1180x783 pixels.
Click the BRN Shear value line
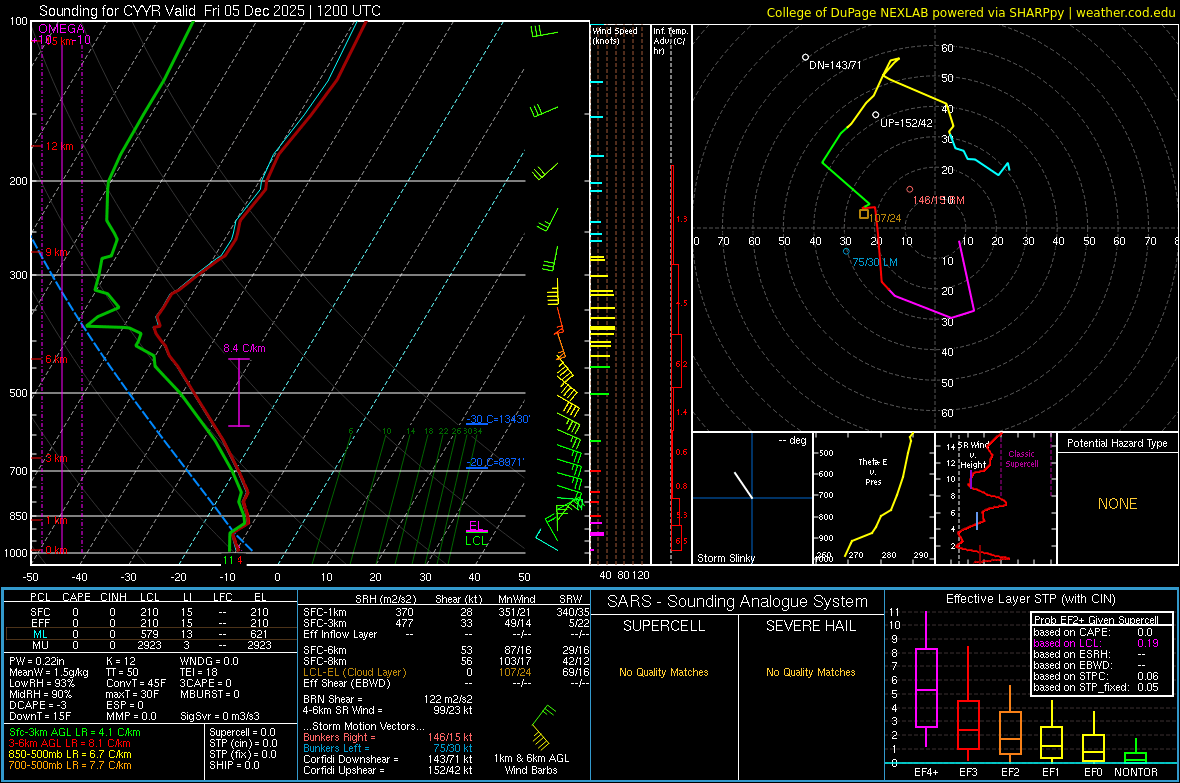click(x=388, y=699)
